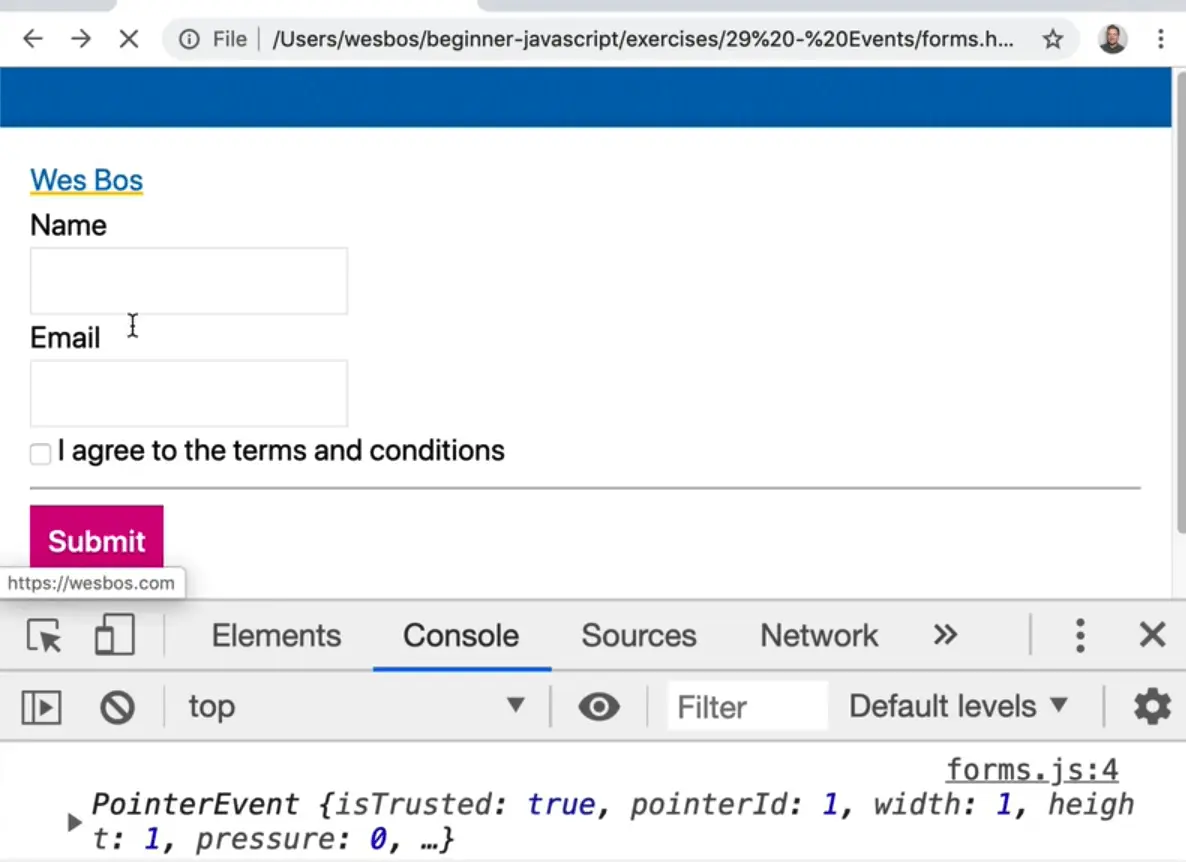Viewport: 1186px width, 862px height.
Task: Open the Default levels dropdown
Action: coord(958,706)
